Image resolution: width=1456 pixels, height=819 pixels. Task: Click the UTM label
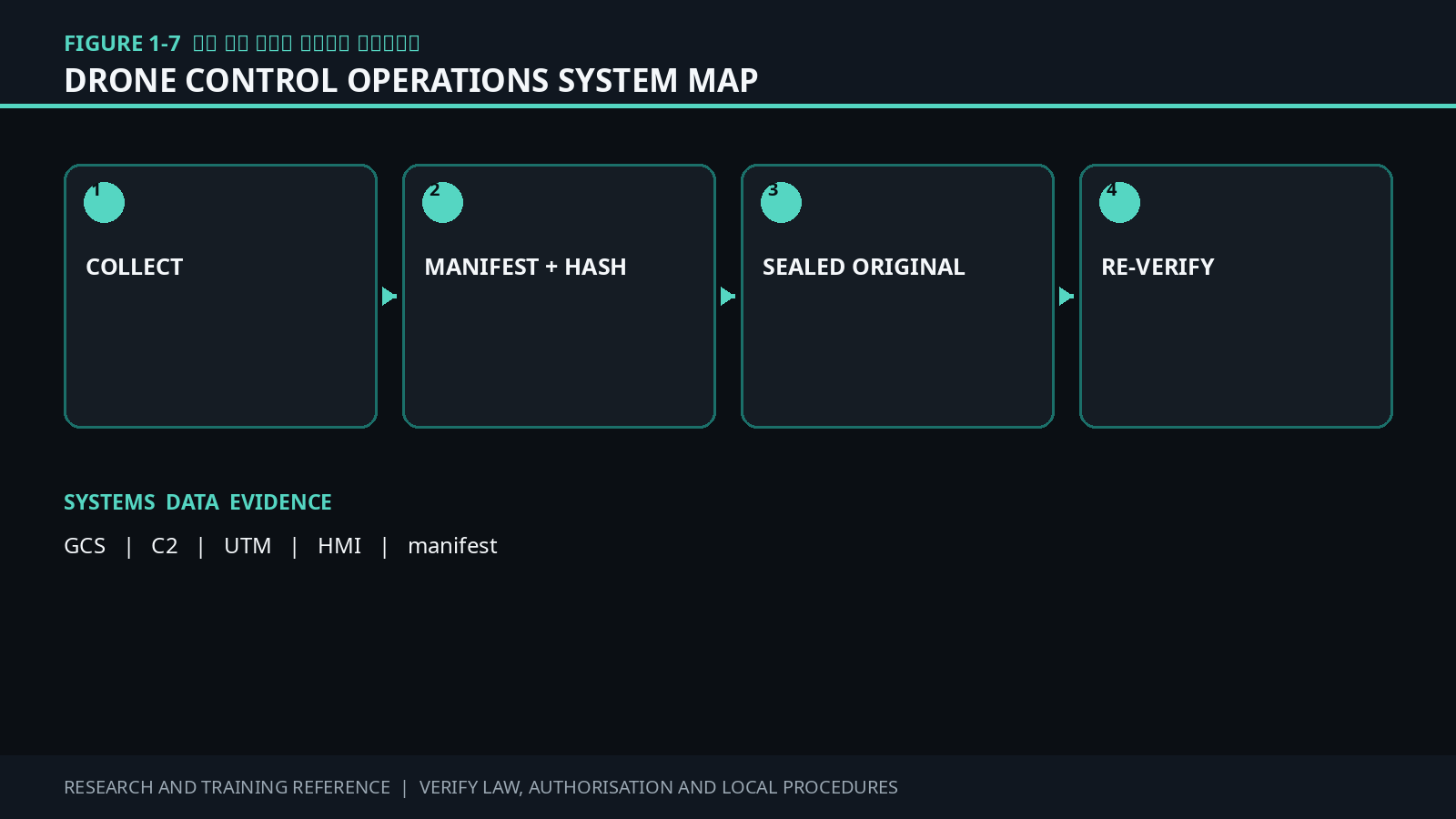click(x=248, y=545)
